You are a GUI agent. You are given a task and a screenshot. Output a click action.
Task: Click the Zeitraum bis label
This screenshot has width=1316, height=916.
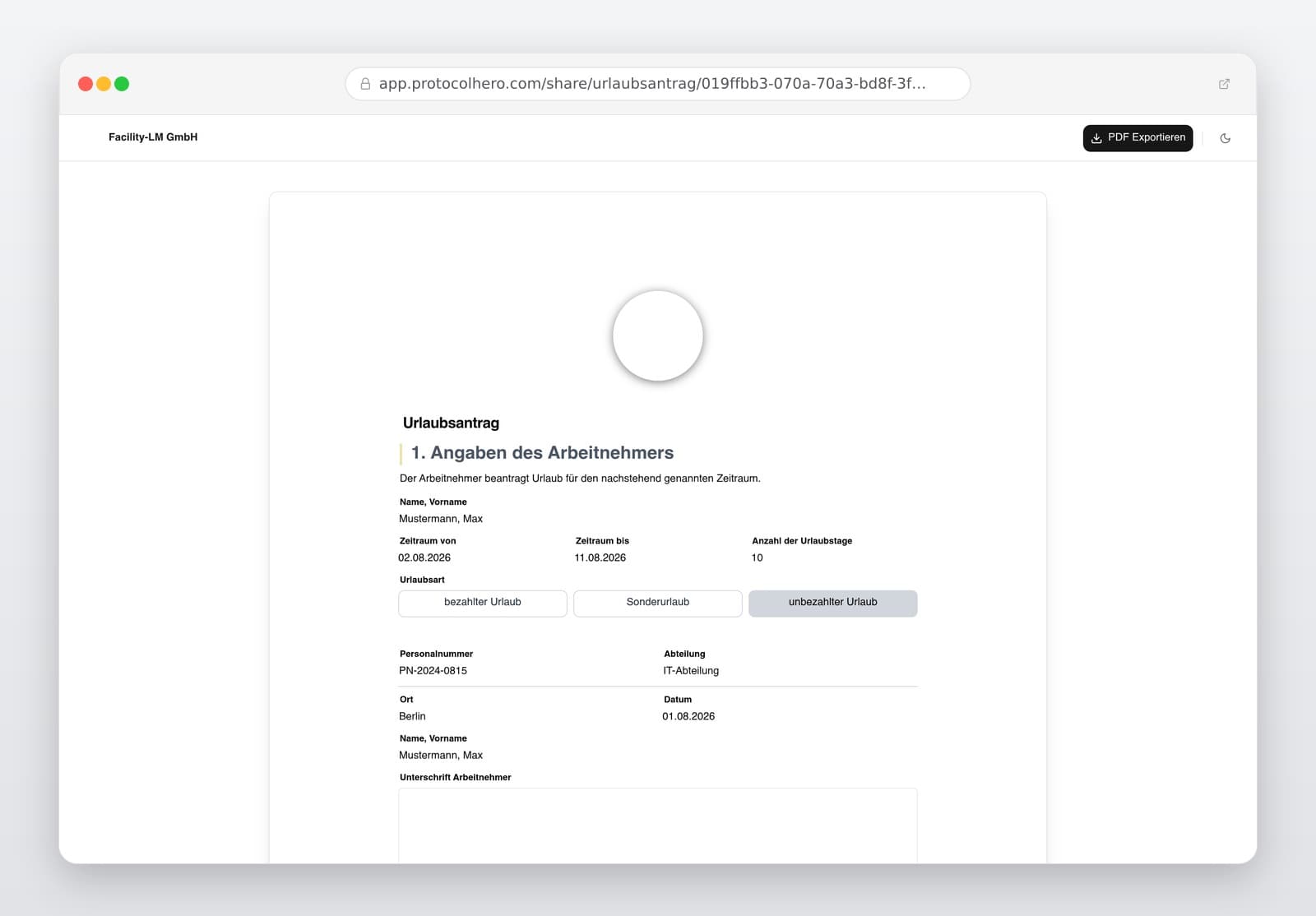602,541
